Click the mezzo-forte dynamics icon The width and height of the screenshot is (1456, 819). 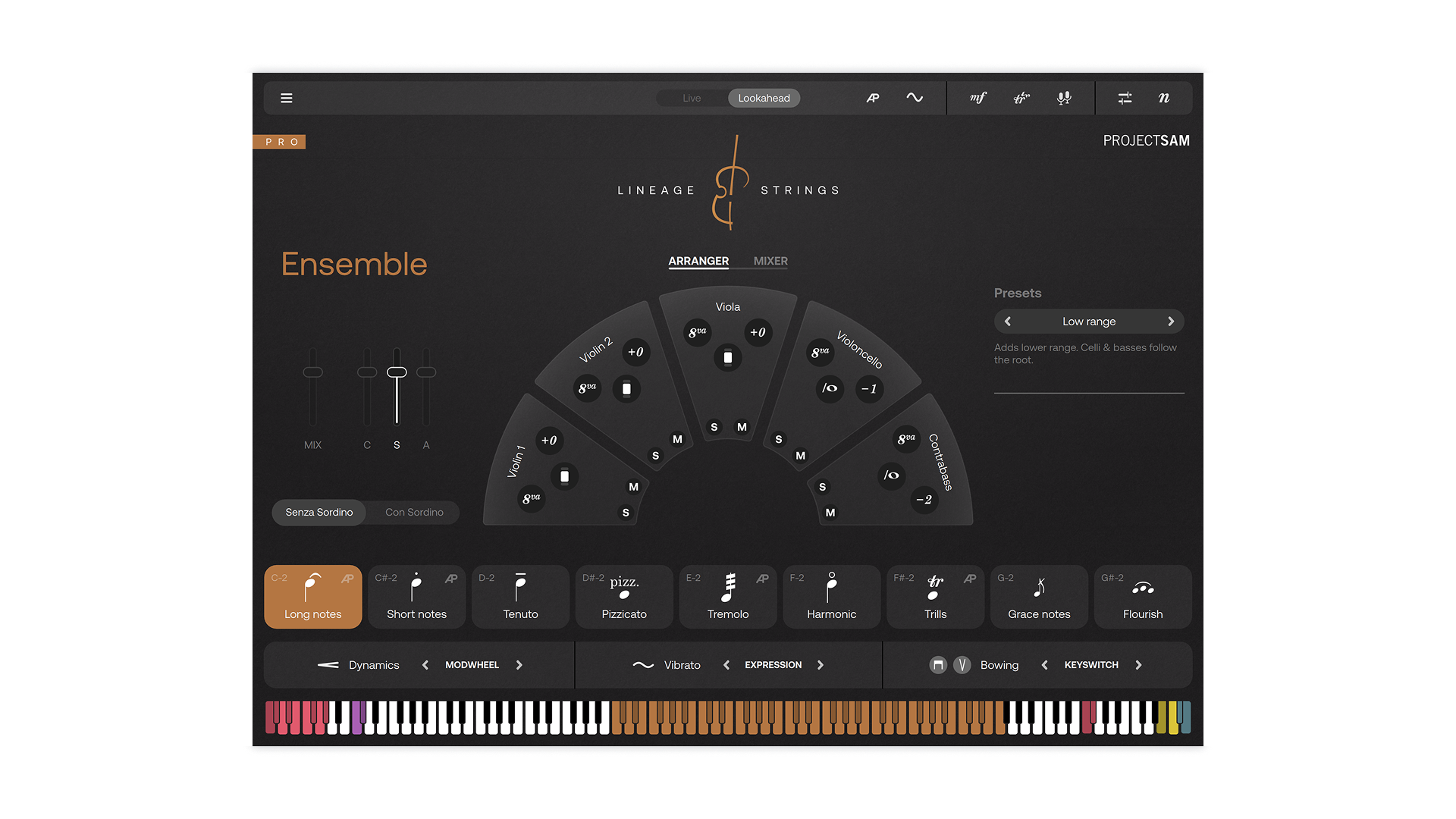tap(978, 98)
